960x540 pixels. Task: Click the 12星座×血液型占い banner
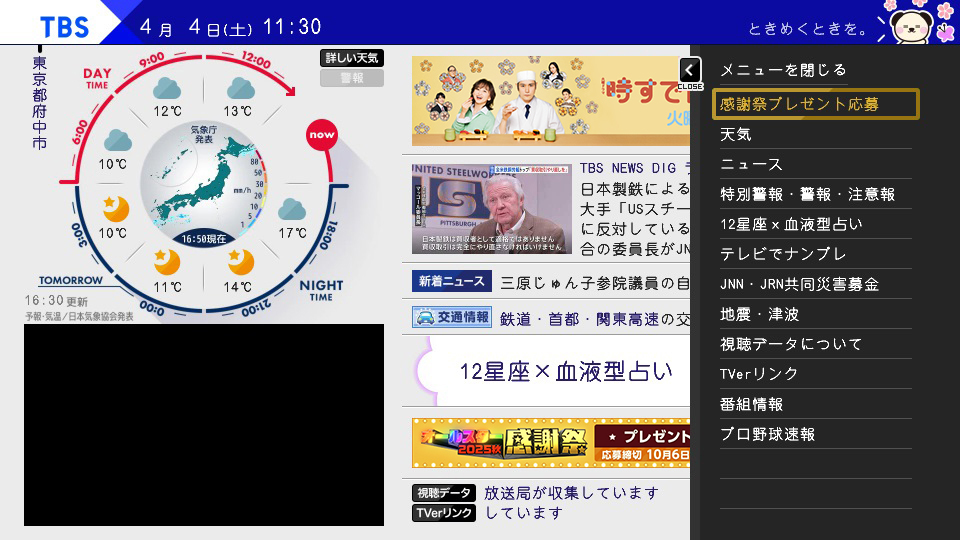[x=553, y=371]
